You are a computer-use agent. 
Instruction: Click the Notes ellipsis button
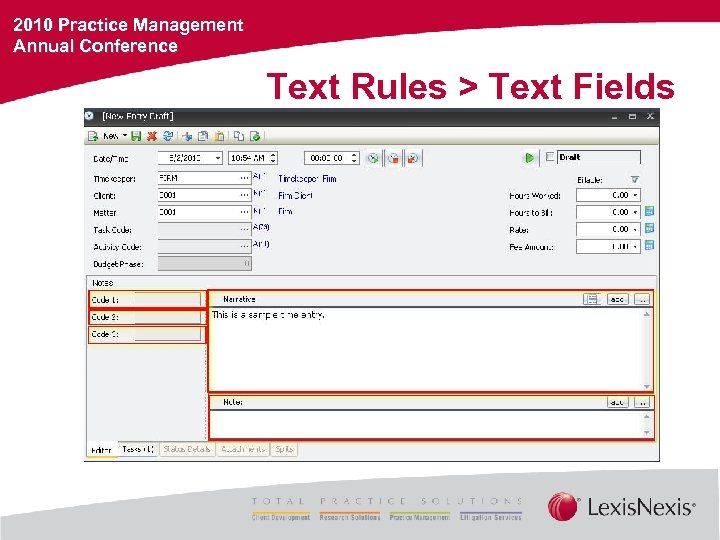click(642, 402)
